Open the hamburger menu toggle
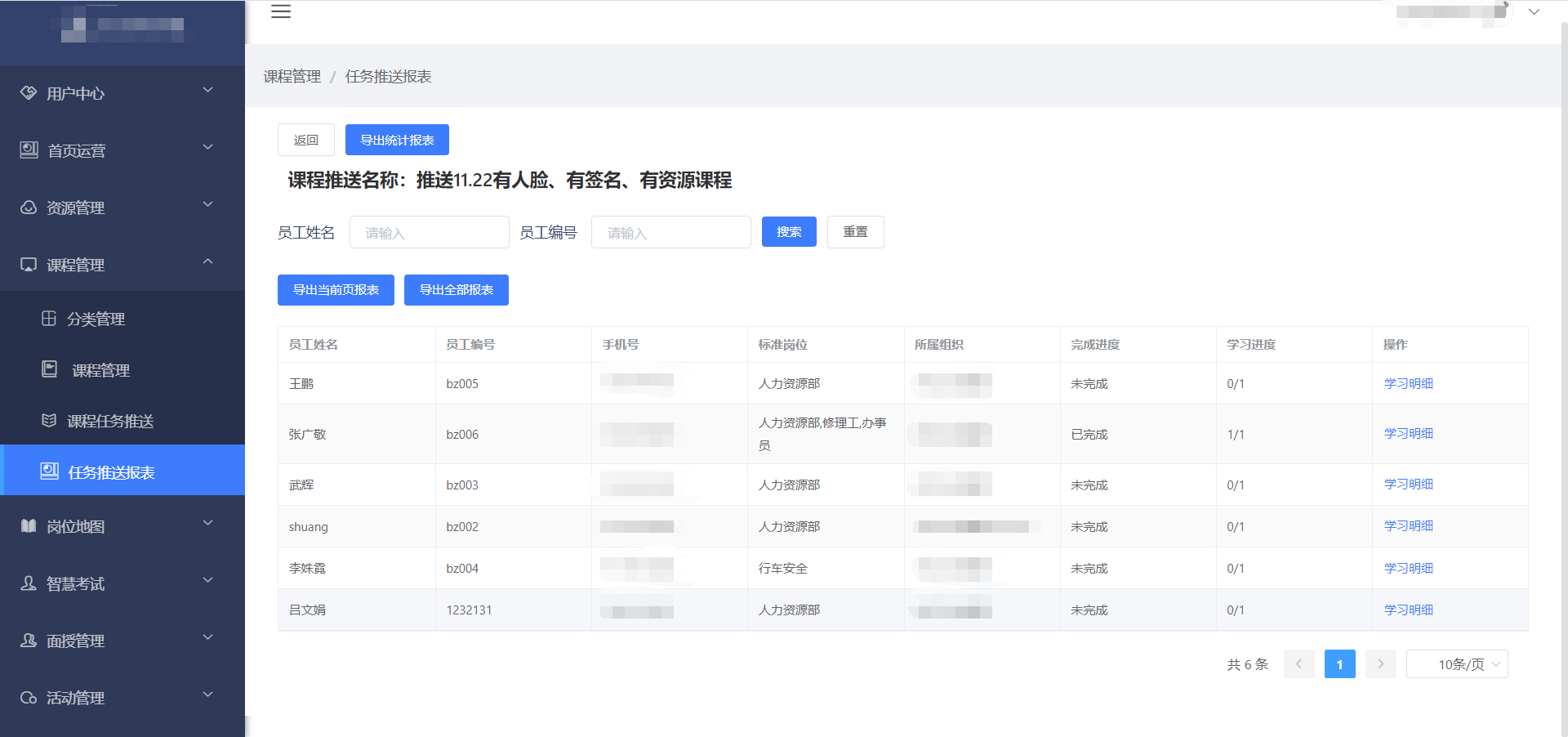 point(281,11)
